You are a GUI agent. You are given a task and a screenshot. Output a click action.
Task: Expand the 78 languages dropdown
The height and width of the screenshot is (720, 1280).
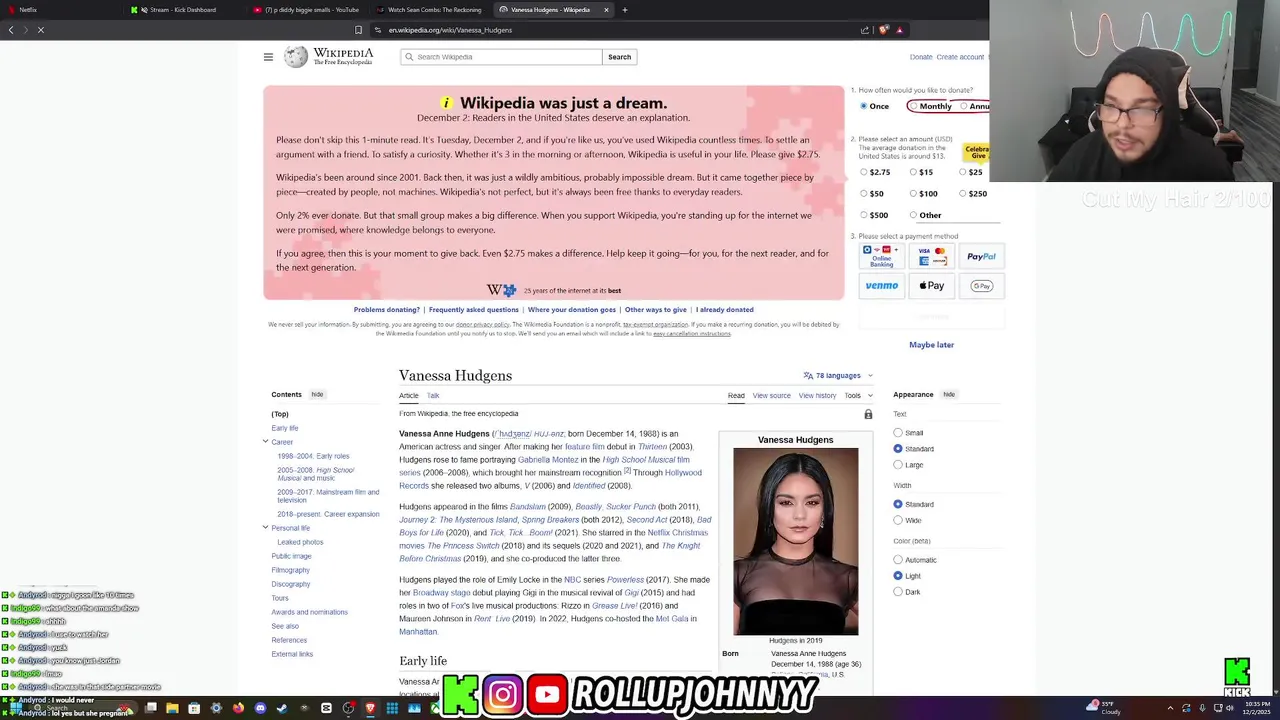point(838,376)
